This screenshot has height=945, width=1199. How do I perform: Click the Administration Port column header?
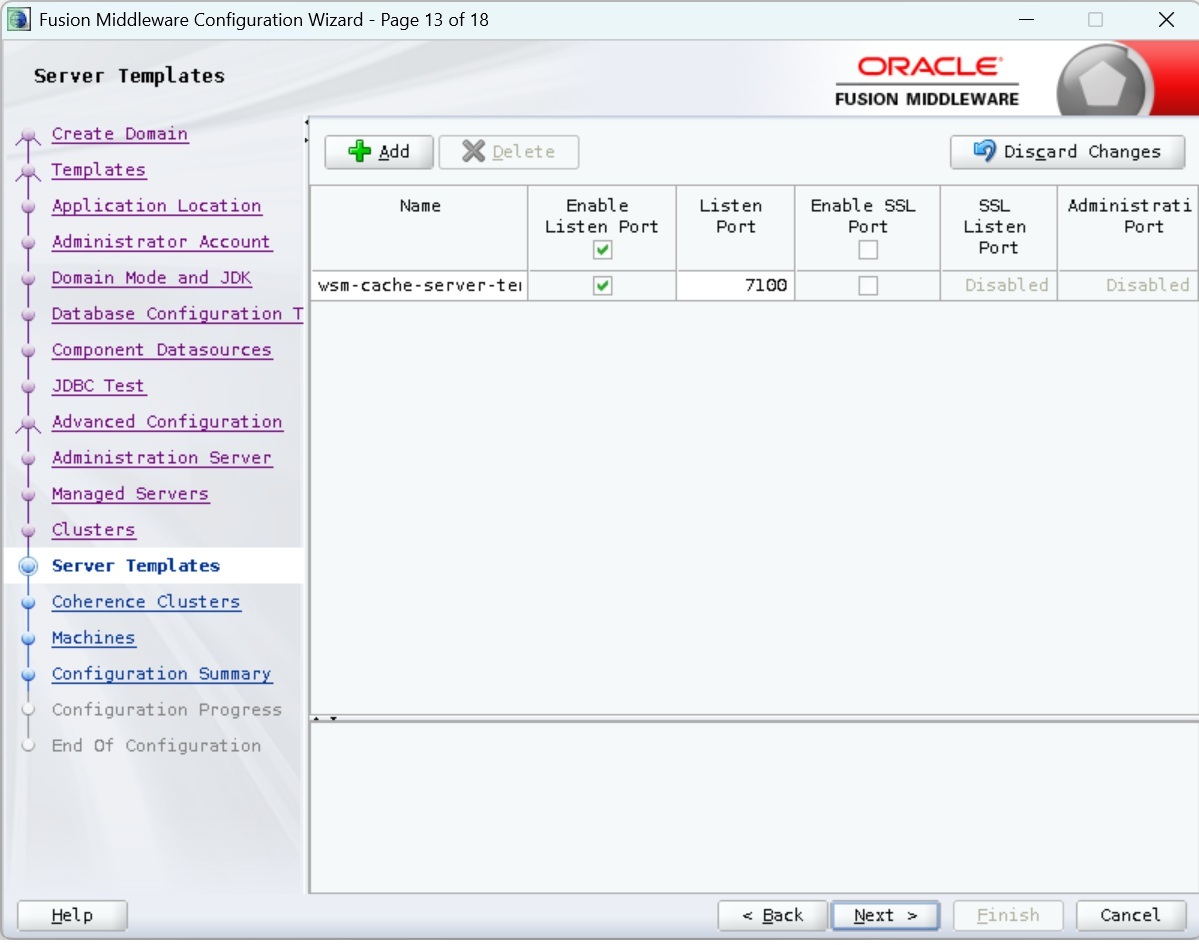point(1128,228)
